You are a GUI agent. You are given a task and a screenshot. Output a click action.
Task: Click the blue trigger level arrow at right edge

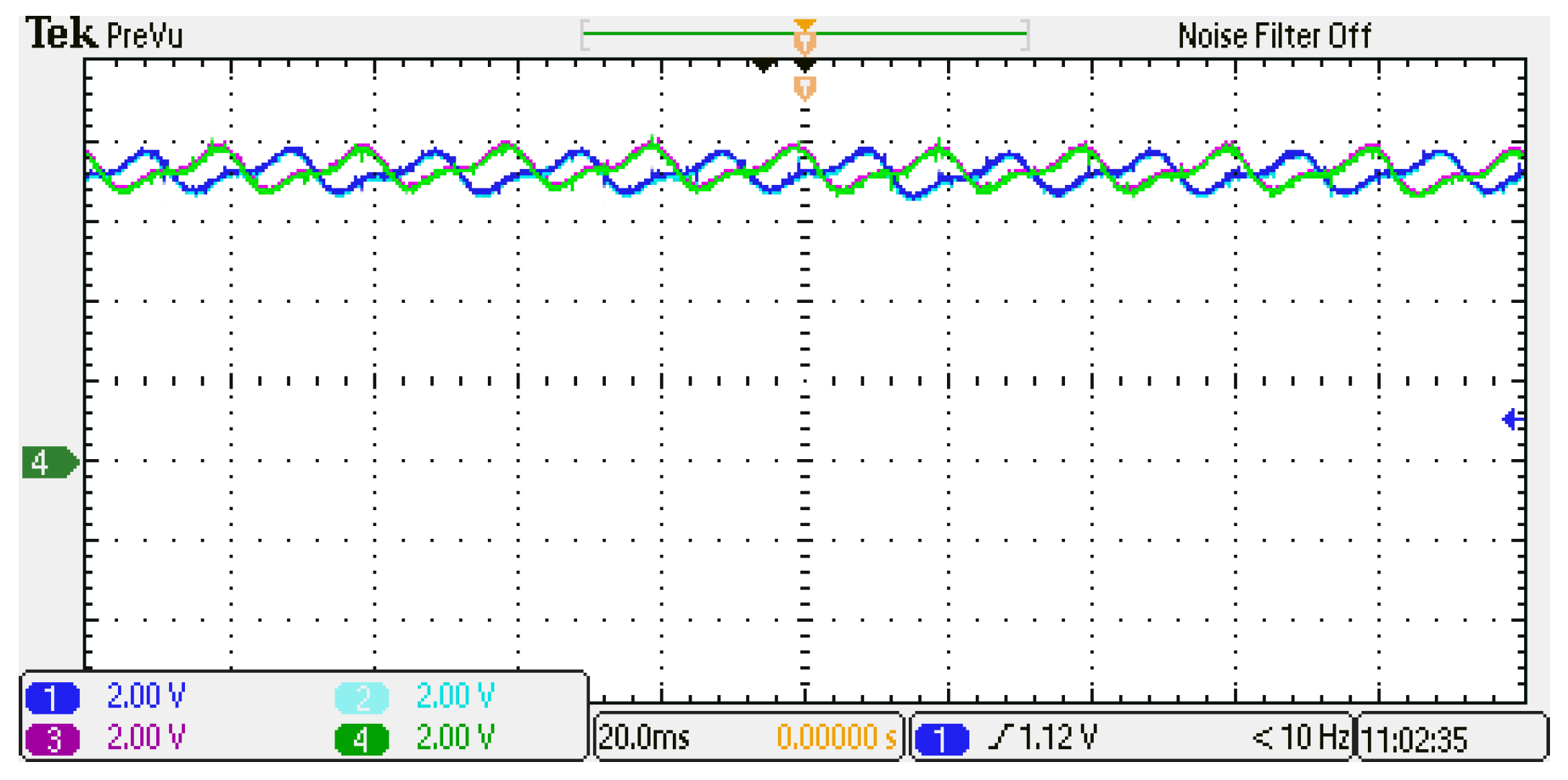coord(1512,420)
